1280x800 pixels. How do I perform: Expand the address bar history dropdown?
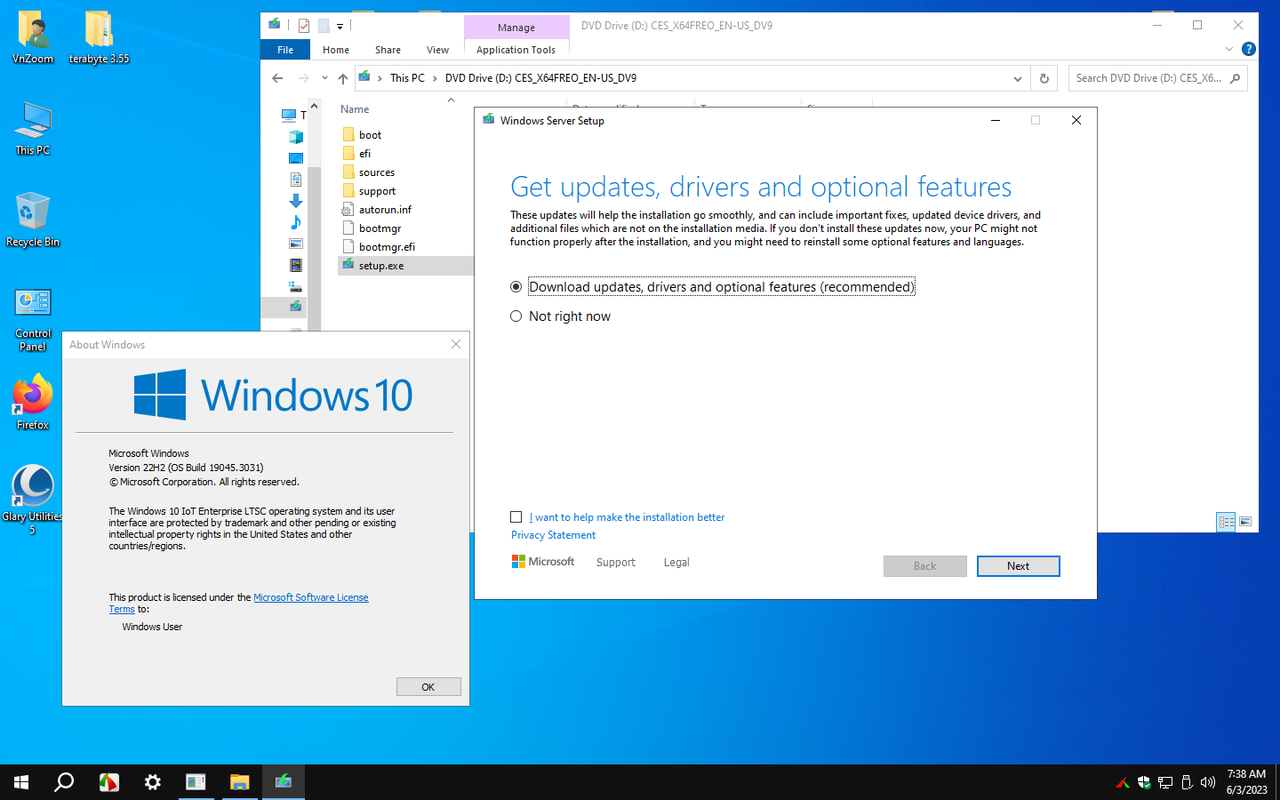[1018, 78]
